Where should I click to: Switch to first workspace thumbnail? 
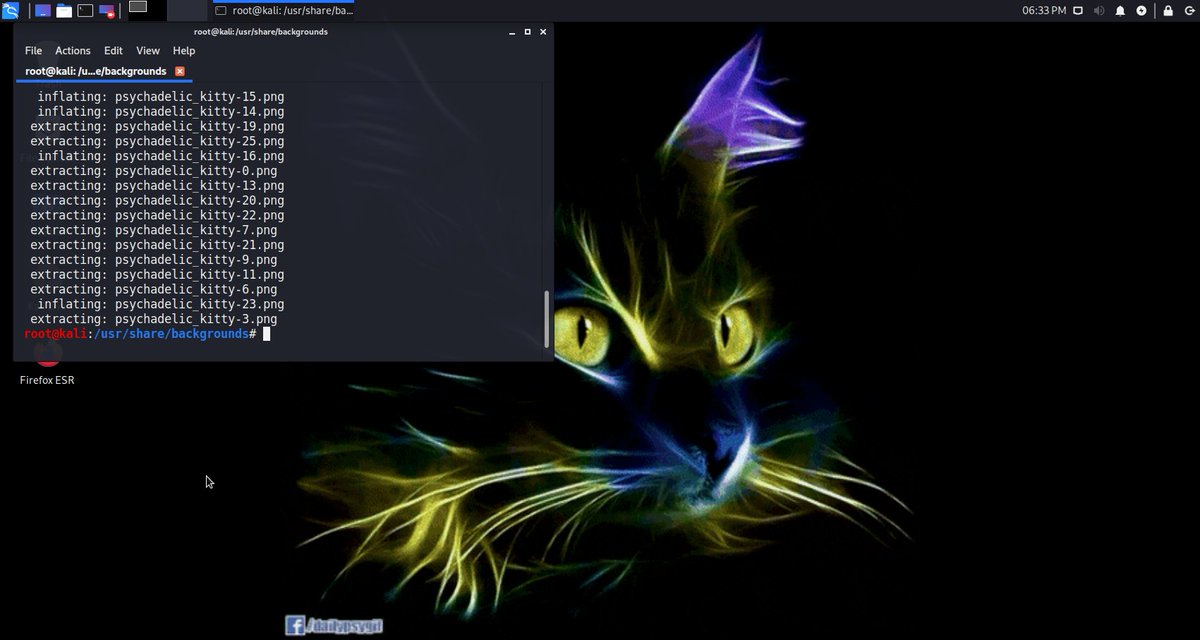[147, 11]
